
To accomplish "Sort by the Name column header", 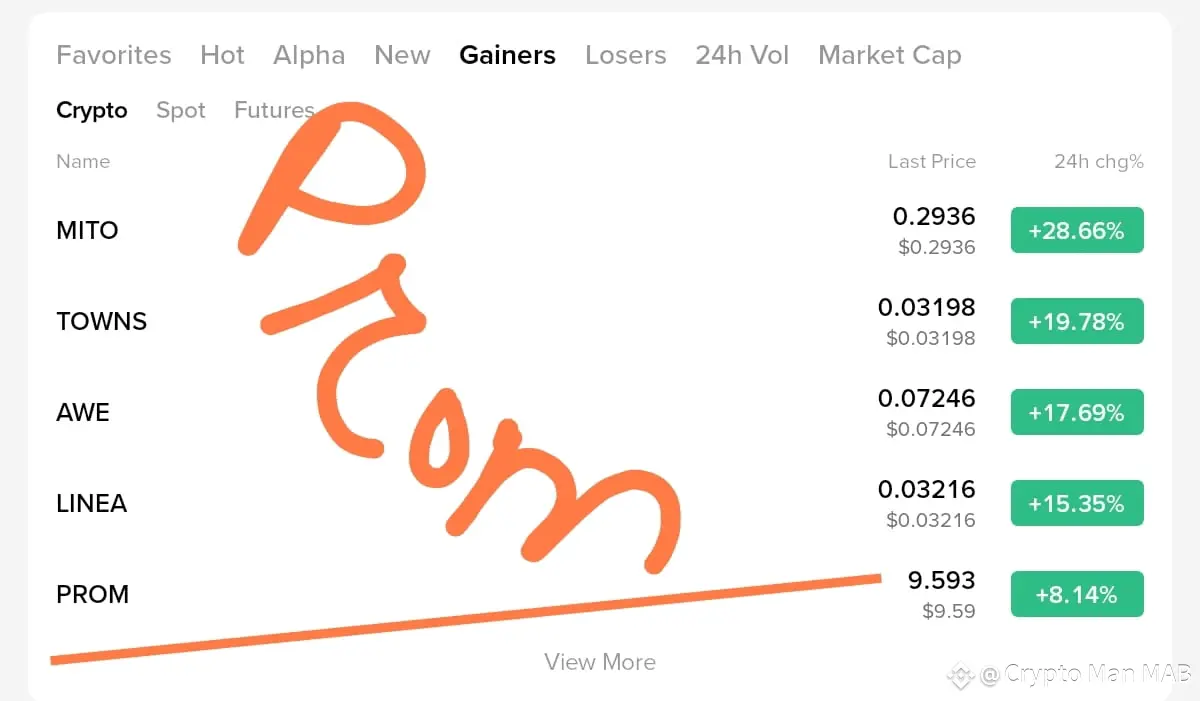I will 83,161.
